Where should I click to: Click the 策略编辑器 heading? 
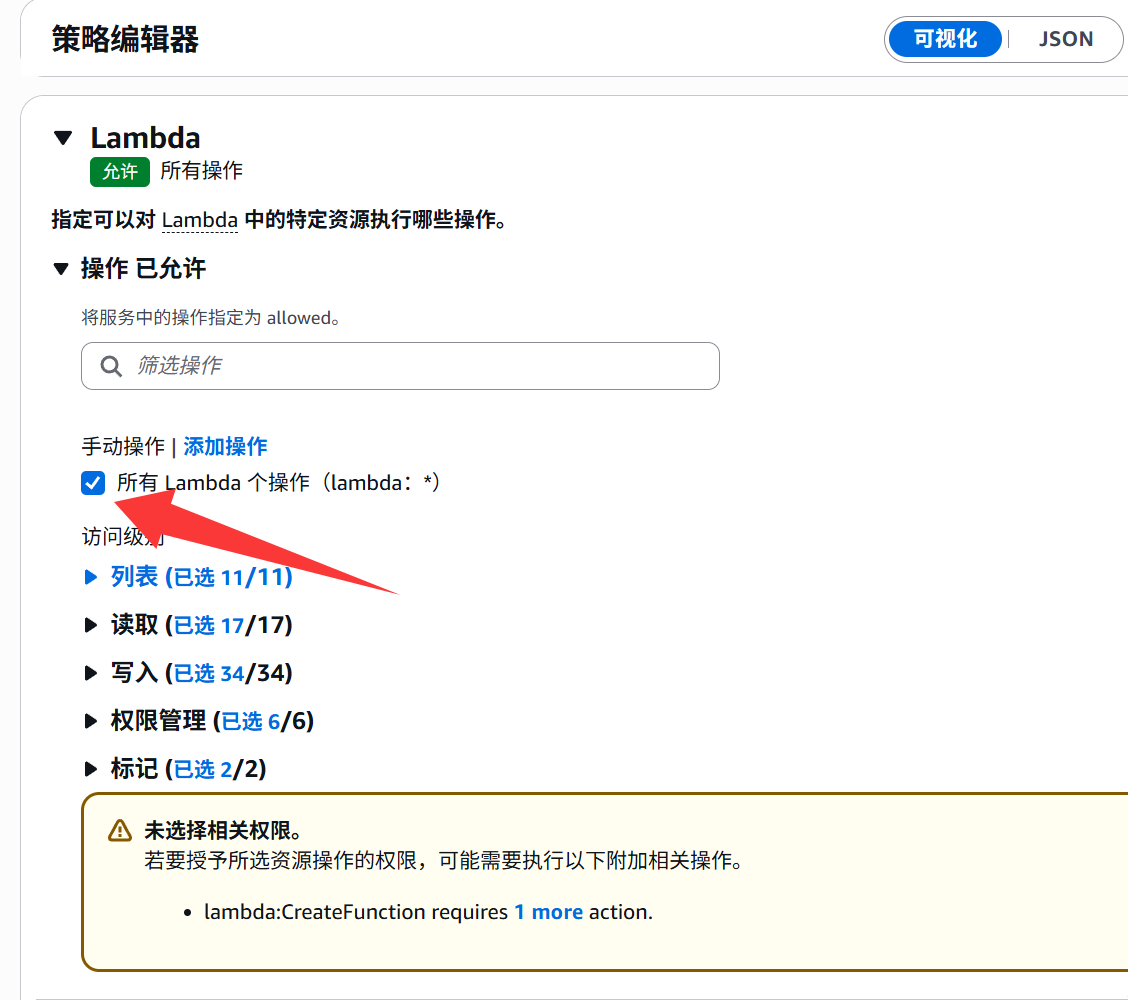coord(125,40)
